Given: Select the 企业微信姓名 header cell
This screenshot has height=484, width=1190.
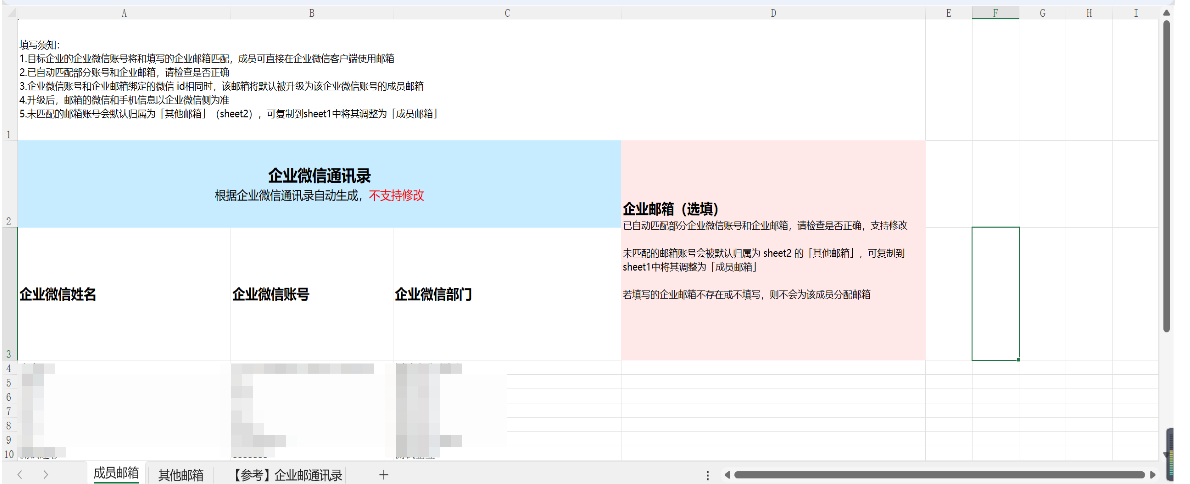Looking at the screenshot, I should pyautogui.click(x=124, y=294).
